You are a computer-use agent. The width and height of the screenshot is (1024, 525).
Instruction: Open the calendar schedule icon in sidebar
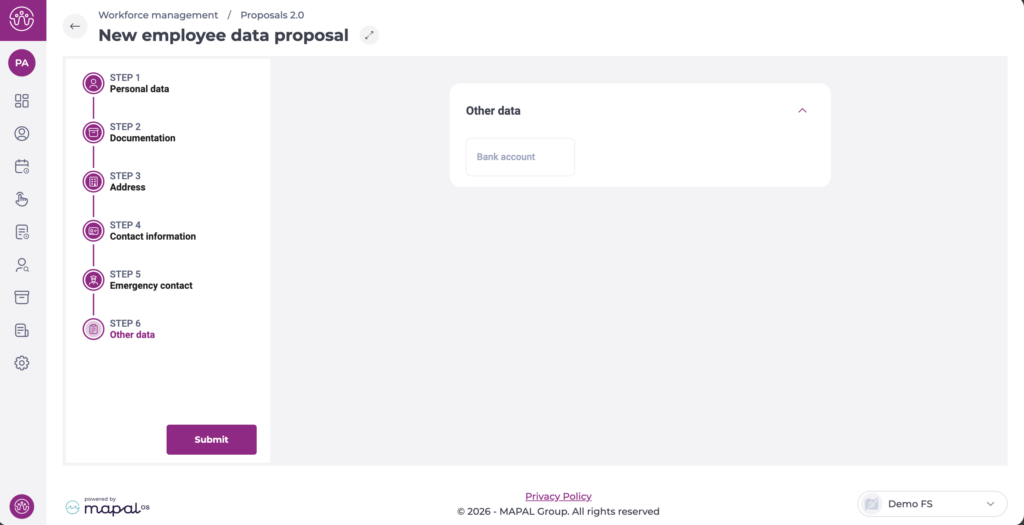(22, 167)
